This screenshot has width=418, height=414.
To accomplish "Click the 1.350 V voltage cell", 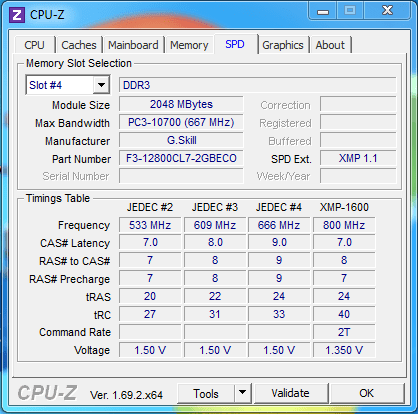I will pos(344,350).
